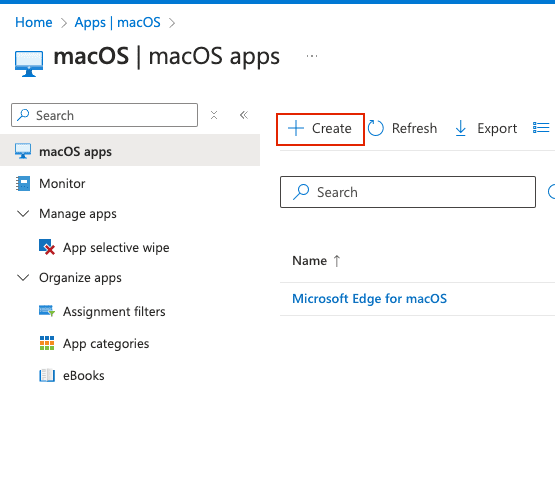Export the apps list

coord(486,129)
